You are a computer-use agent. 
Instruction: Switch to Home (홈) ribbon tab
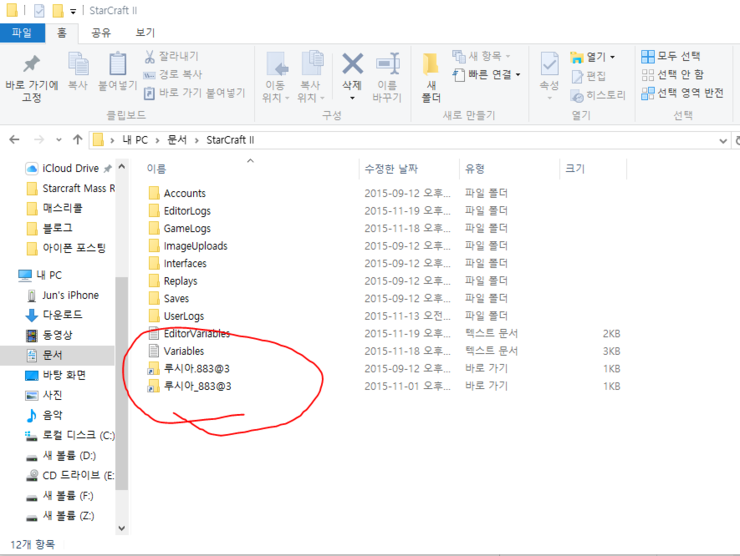62,33
